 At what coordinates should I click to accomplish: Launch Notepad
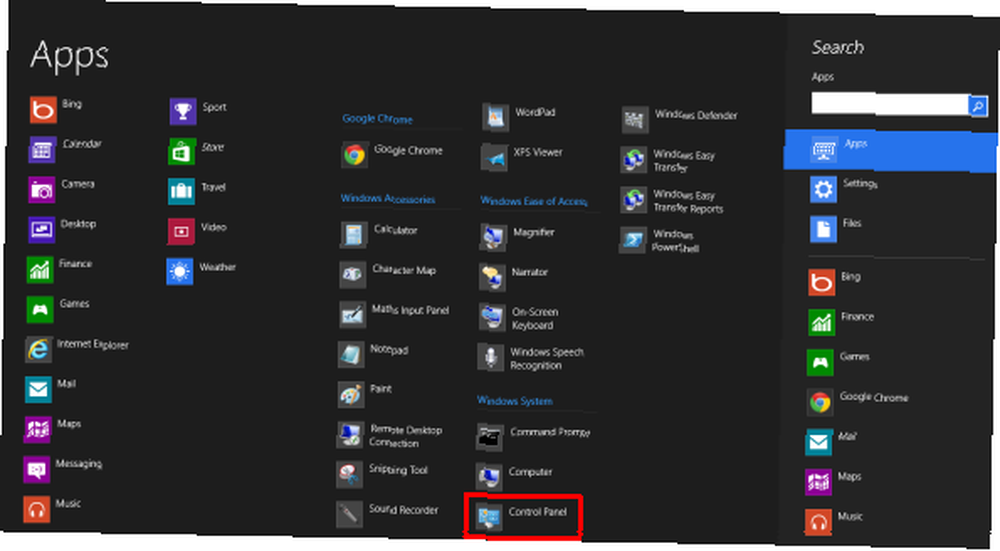[374, 353]
